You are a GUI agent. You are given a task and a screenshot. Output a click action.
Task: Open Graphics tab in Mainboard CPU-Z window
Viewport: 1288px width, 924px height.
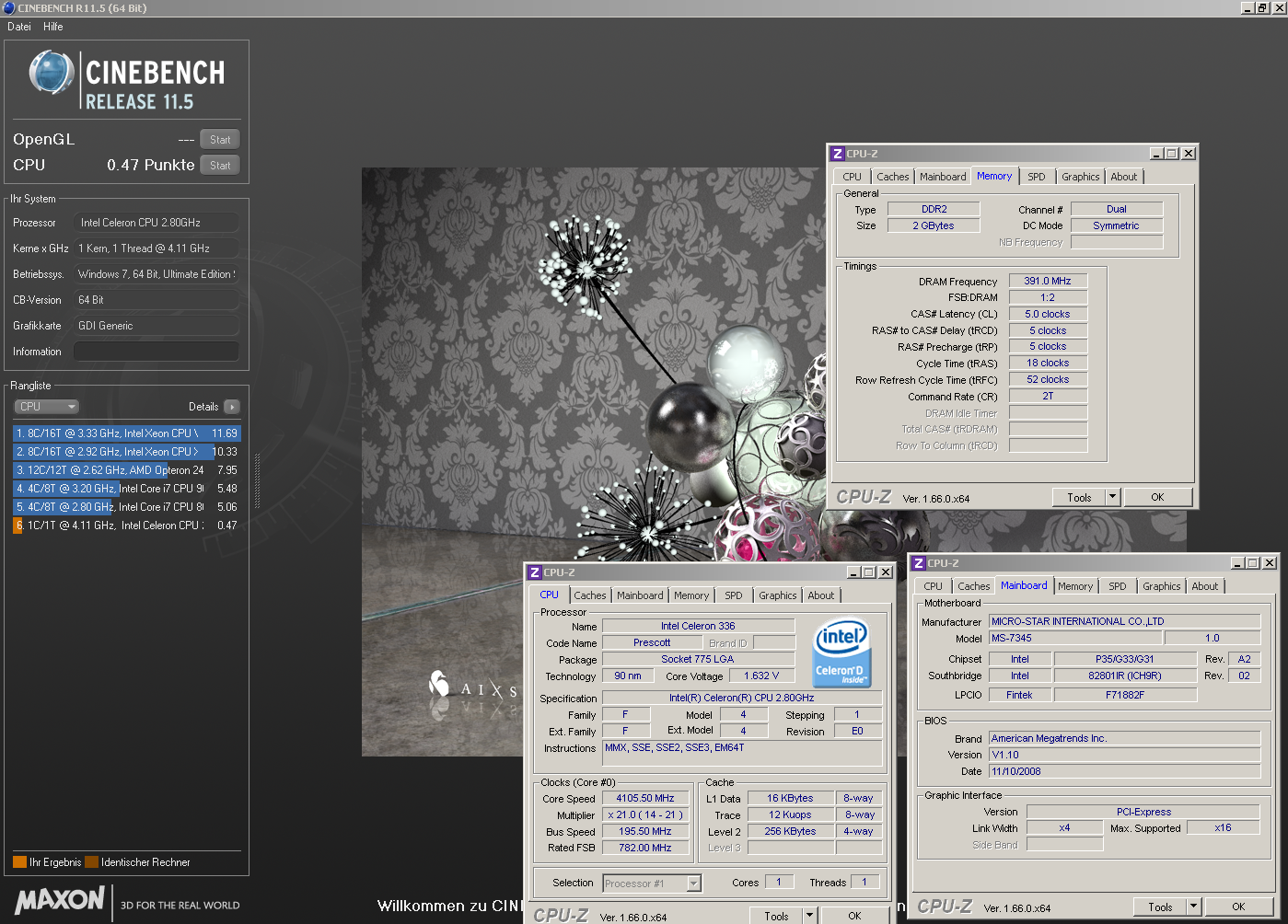pyautogui.click(x=1161, y=586)
